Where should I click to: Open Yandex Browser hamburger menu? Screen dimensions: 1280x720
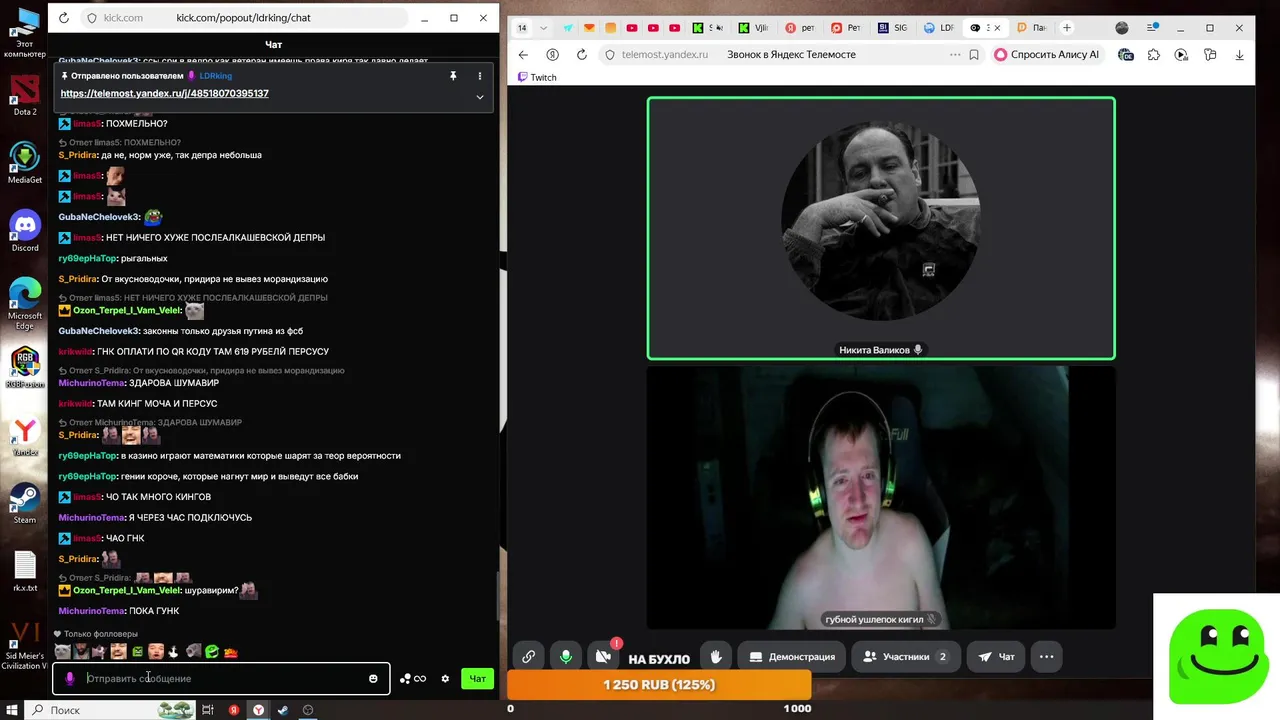[1153, 28]
